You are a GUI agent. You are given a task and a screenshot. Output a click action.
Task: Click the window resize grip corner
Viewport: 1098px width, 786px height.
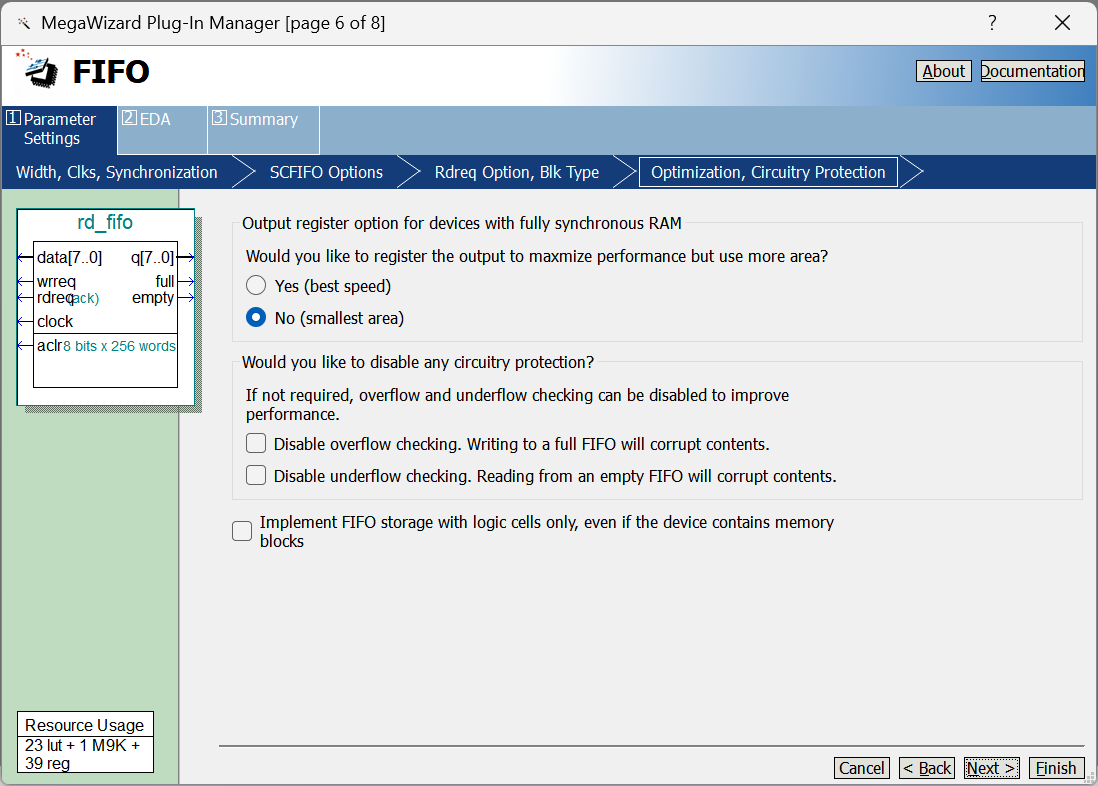pos(1090,778)
